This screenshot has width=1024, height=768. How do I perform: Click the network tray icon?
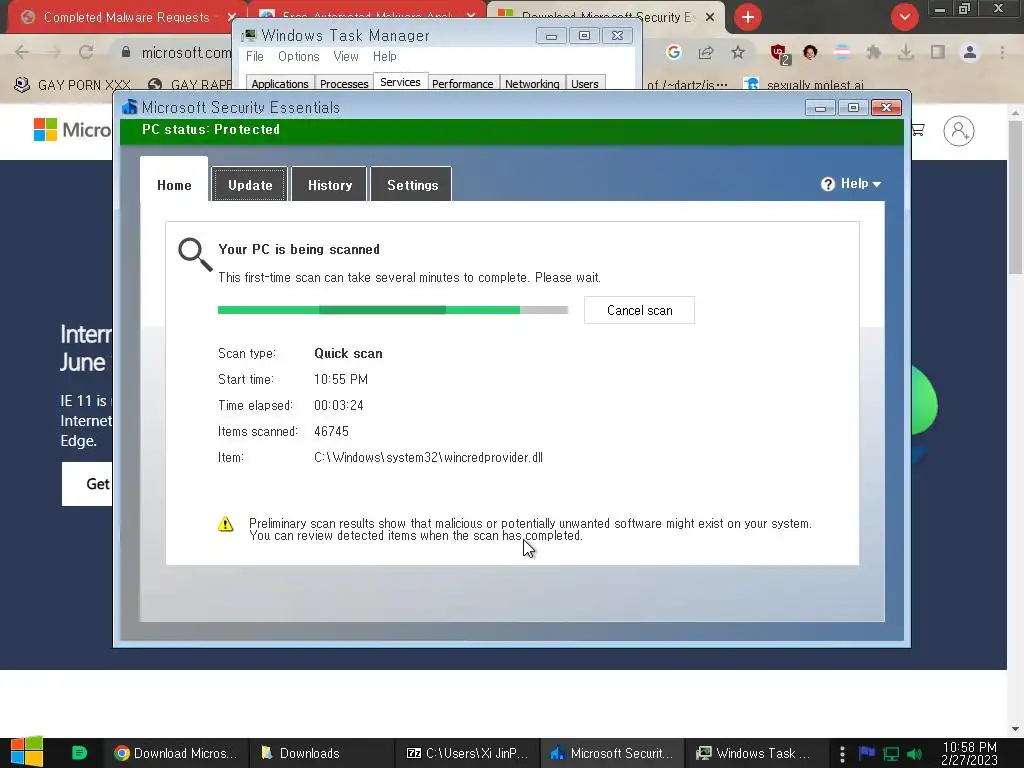[891, 754]
